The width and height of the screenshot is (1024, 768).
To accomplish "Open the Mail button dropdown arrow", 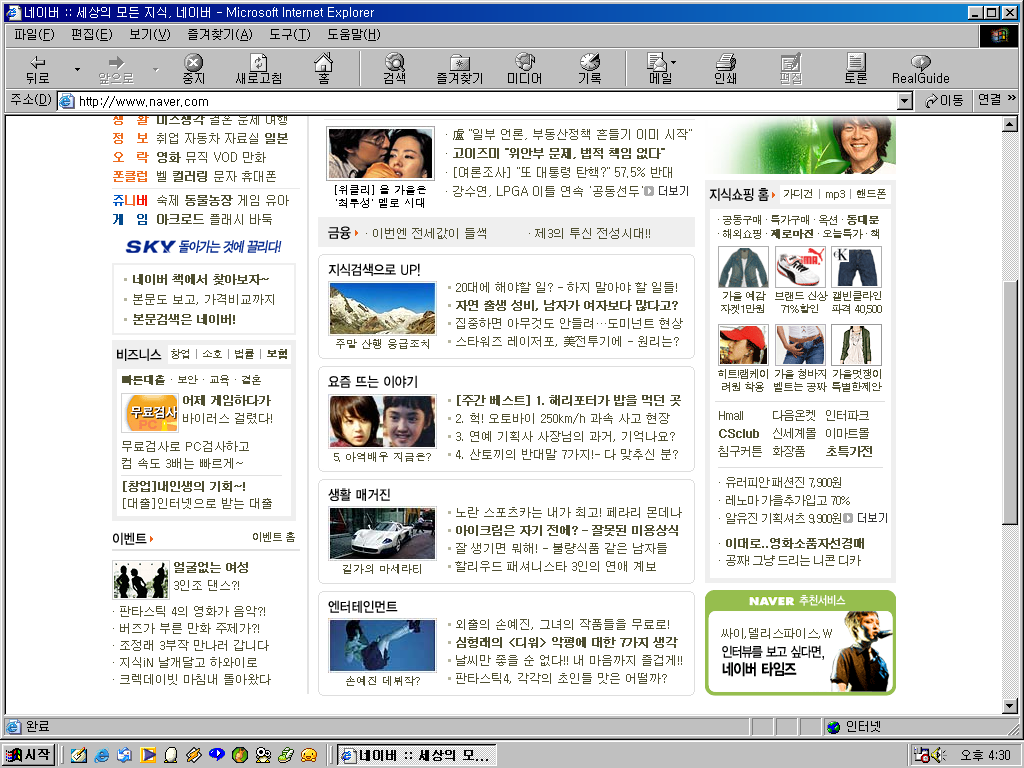I will click(673, 63).
